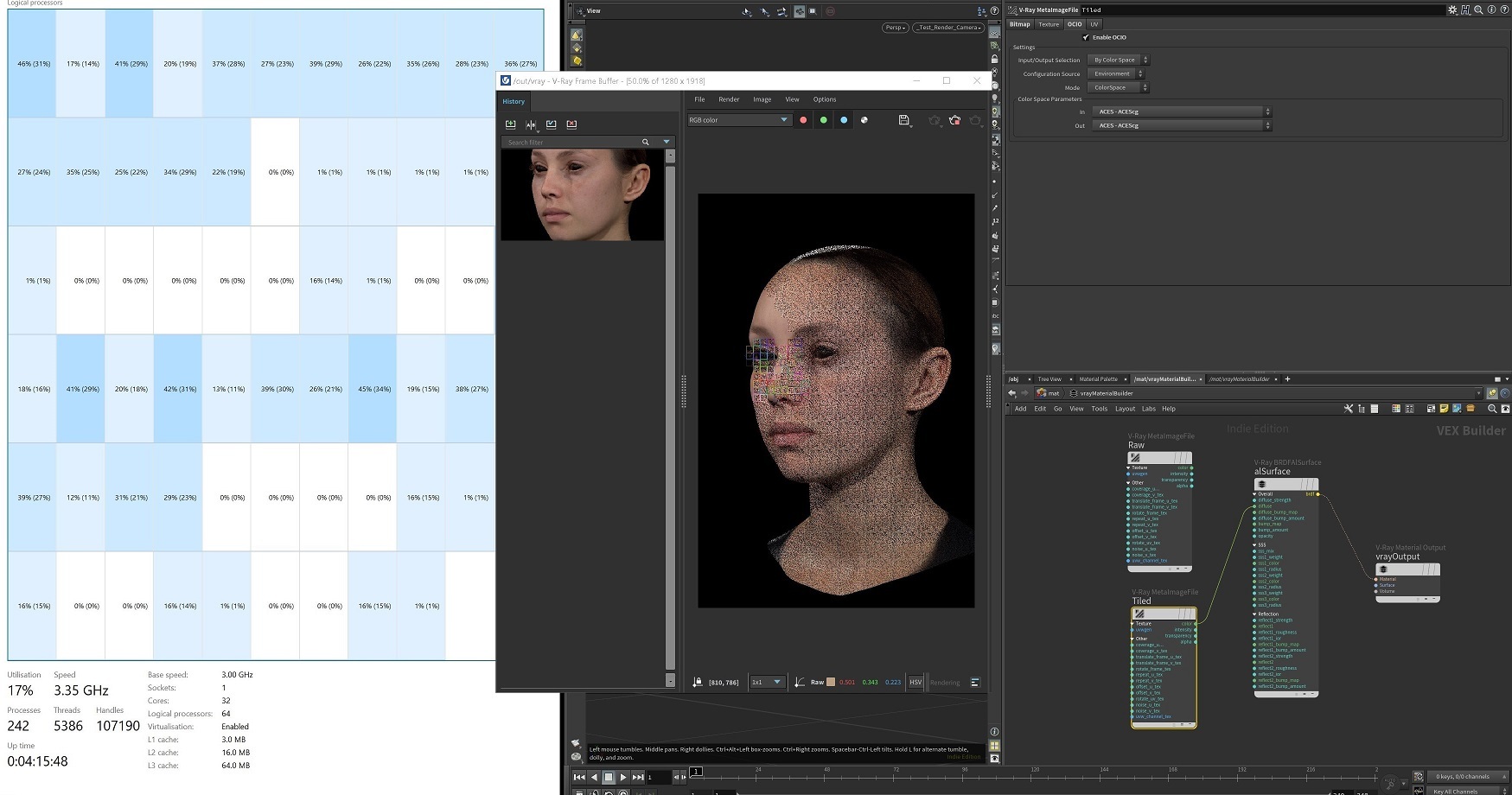Toggle Enable OCIO checkbox
The height and width of the screenshot is (795, 1512).
coord(1086,37)
